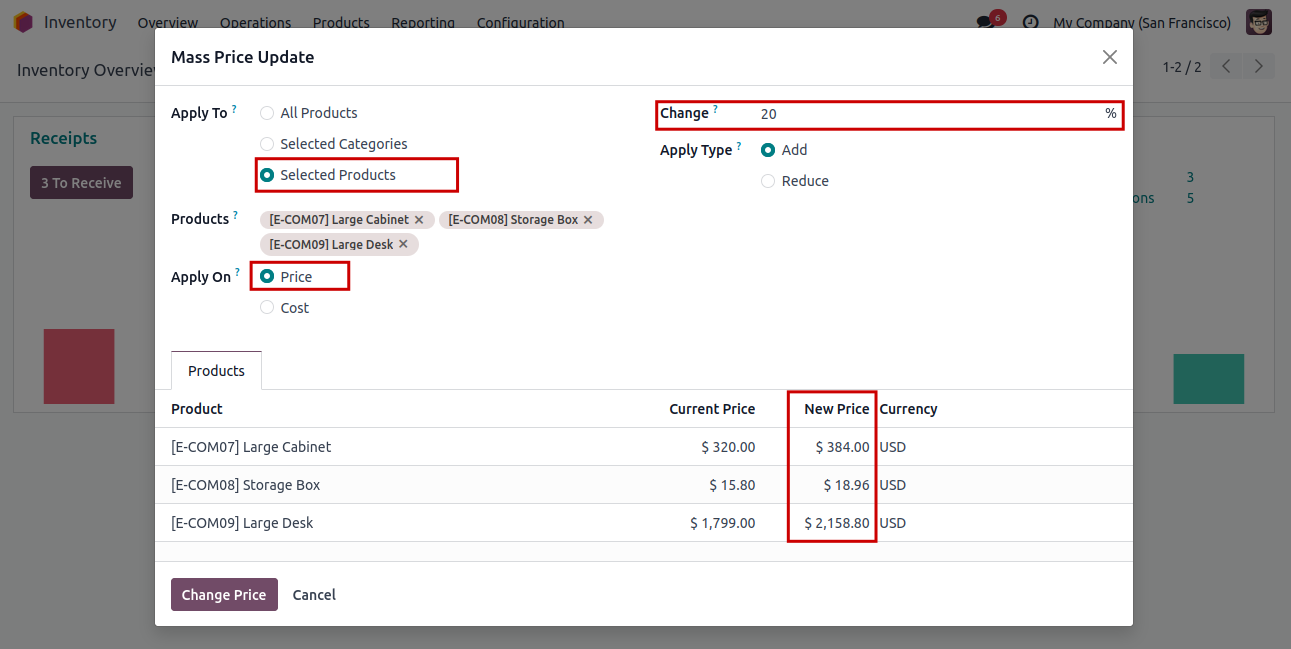Go to the next record arrow
Screen dimensions: 1291x649
coord(1258,67)
